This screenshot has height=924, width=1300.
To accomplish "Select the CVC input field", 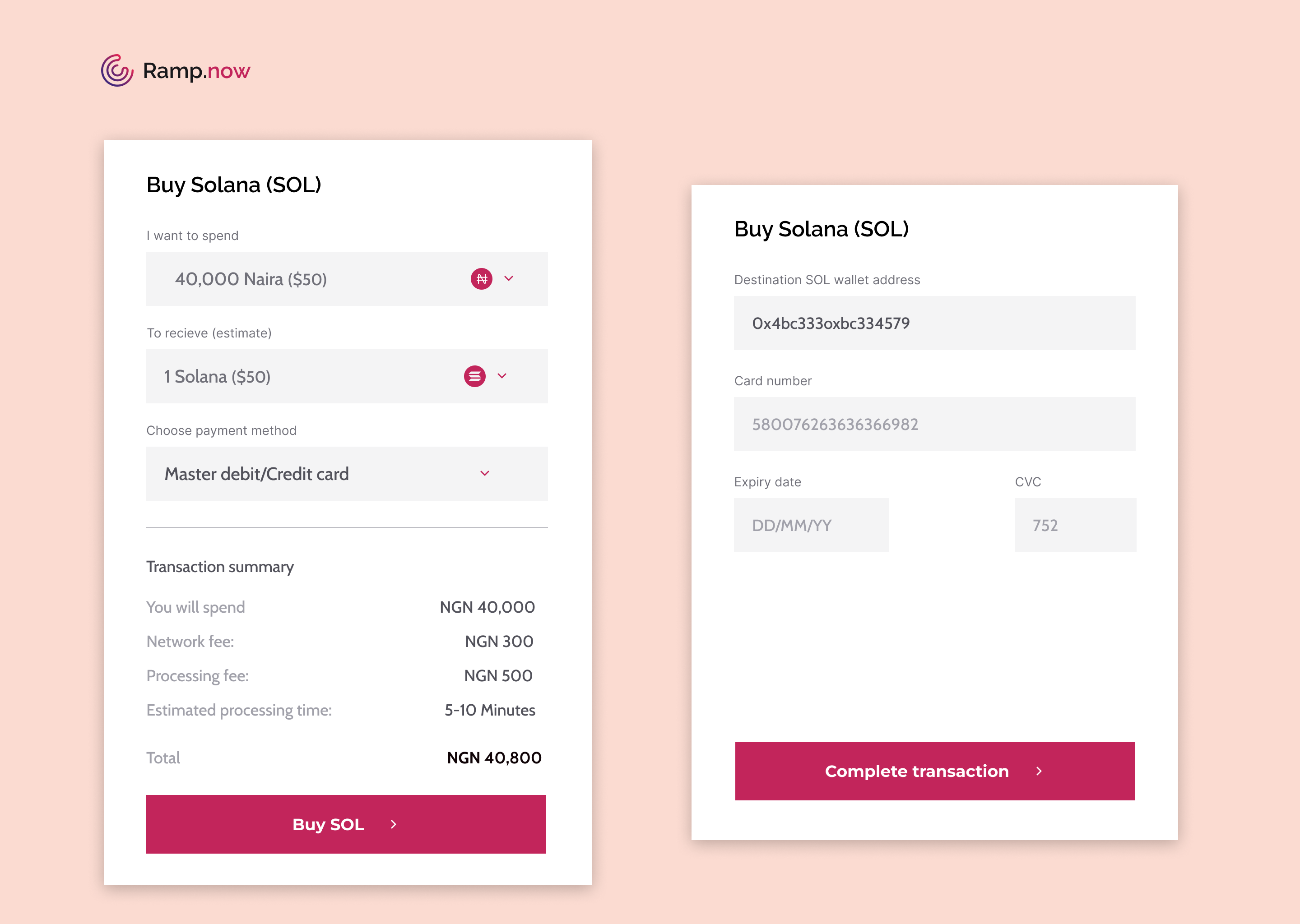I will [x=1075, y=525].
